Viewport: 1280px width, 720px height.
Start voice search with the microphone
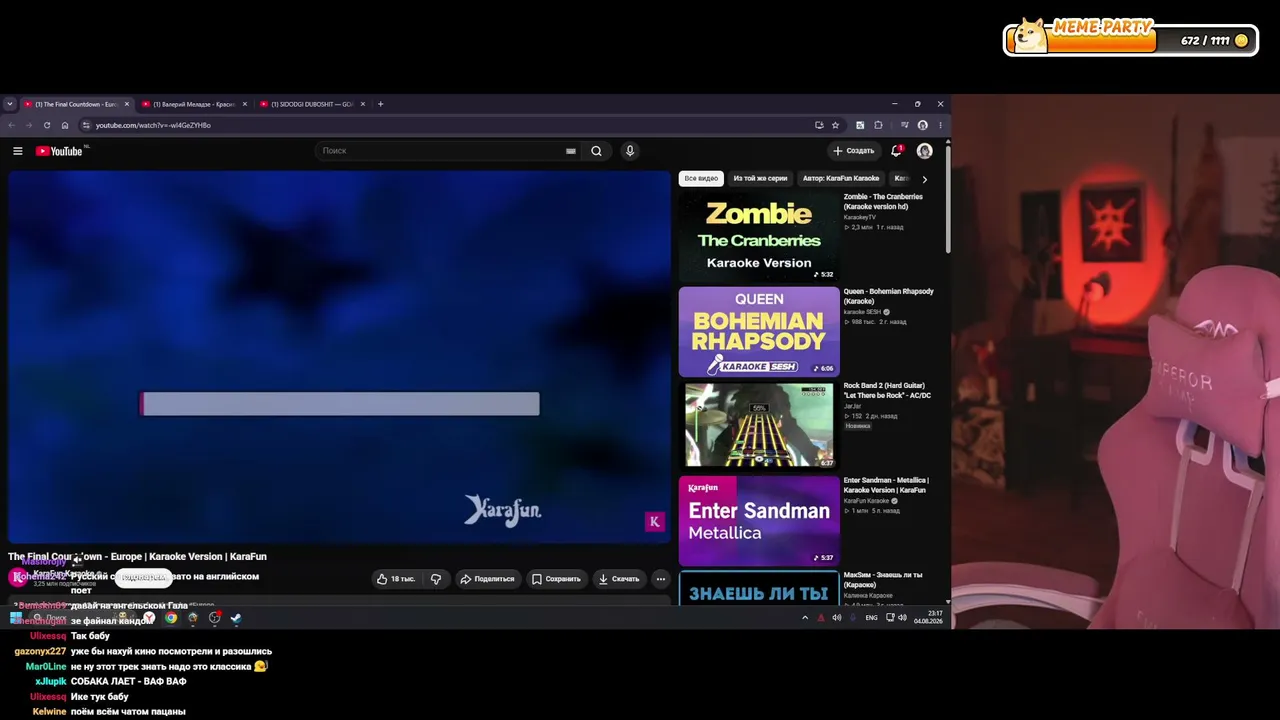[x=629, y=151]
